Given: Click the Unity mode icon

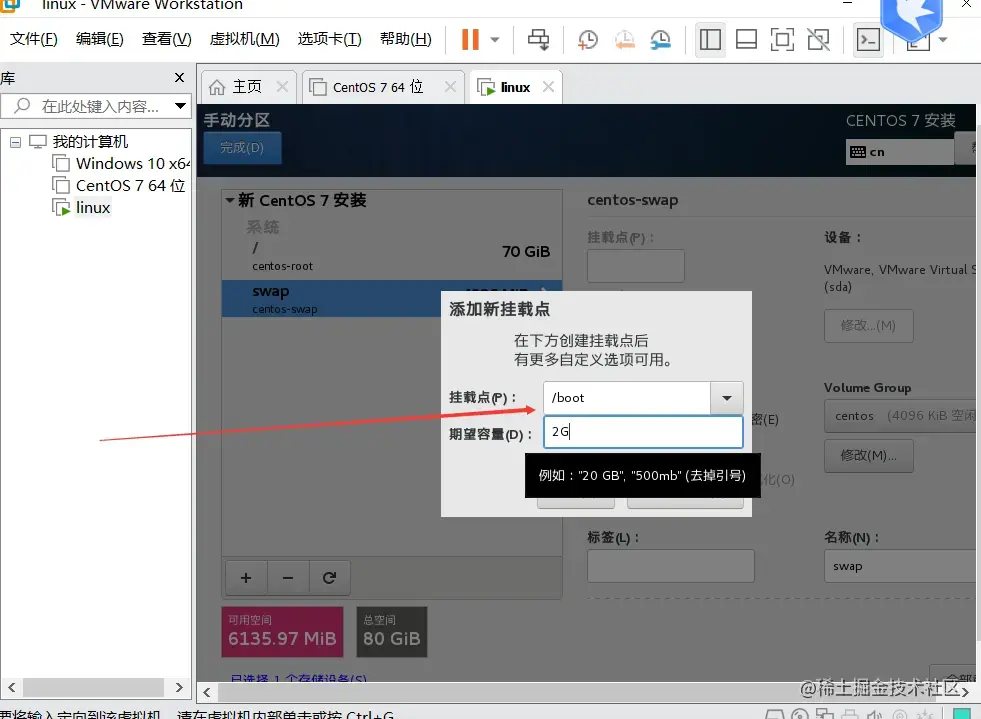Looking at the screenshot, I should (818, 39).
